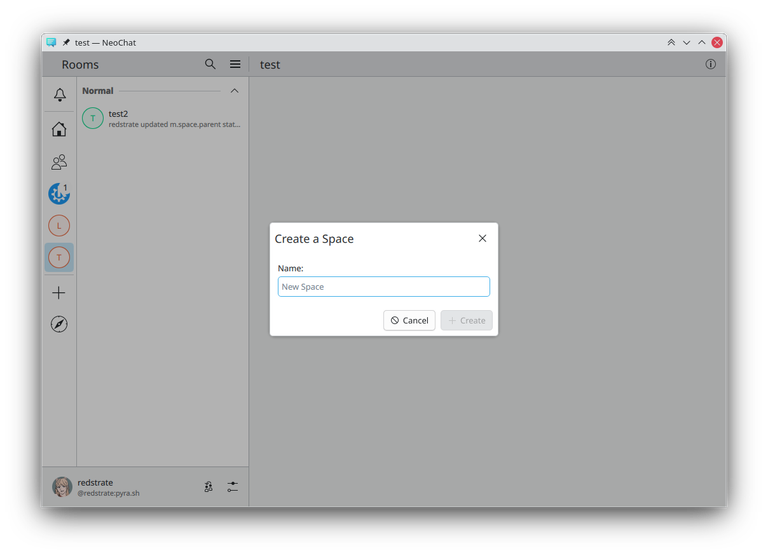Click the Create button

[x=467, y=320]
